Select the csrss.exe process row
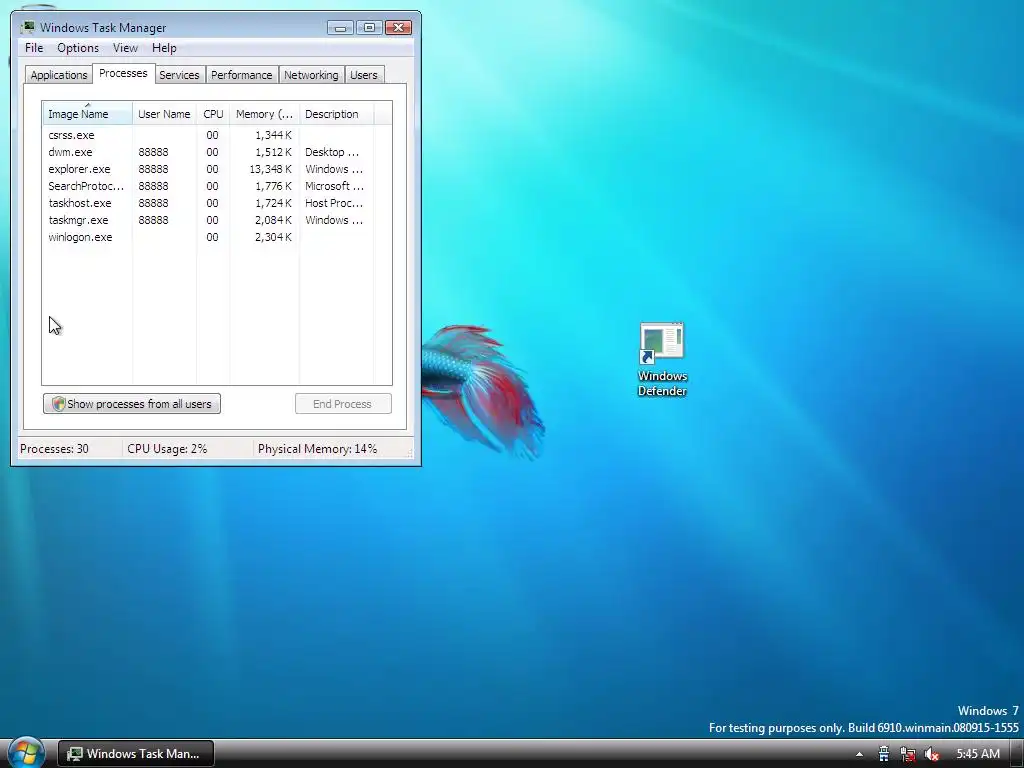This screenshot has width=1024, height=768. coord(209,135)
